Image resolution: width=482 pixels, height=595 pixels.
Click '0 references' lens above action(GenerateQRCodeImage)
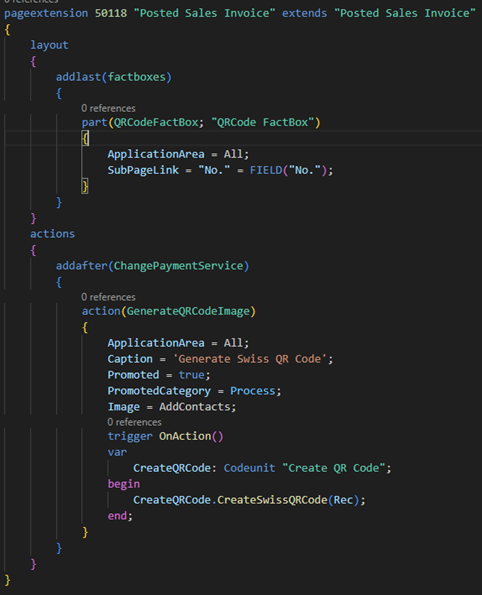point(108,297)
